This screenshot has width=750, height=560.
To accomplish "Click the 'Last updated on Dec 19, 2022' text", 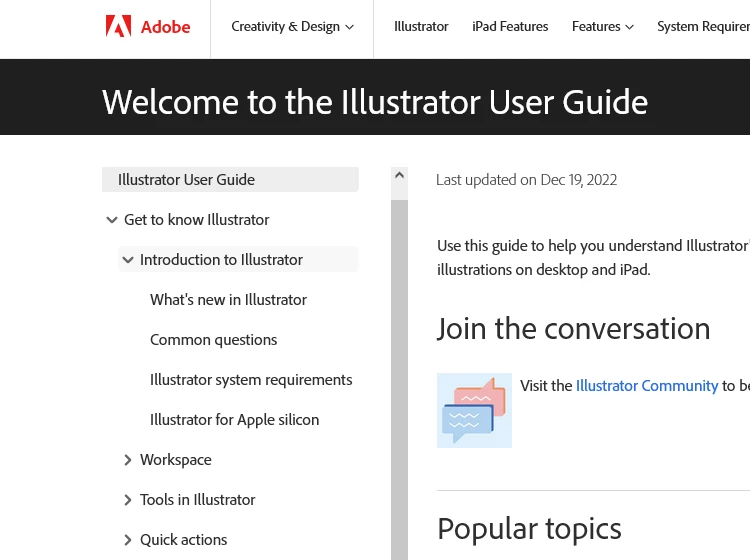I will (527, 180).
